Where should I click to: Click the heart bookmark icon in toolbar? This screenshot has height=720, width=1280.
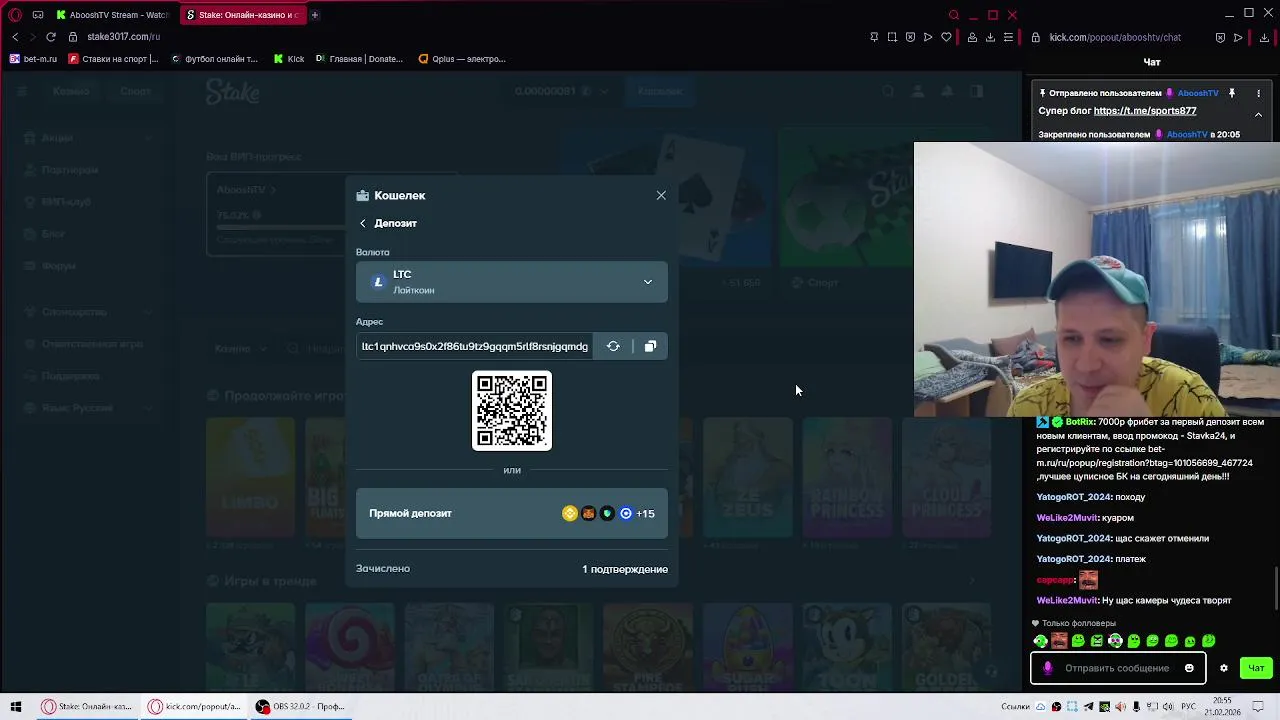pos(946,37)
